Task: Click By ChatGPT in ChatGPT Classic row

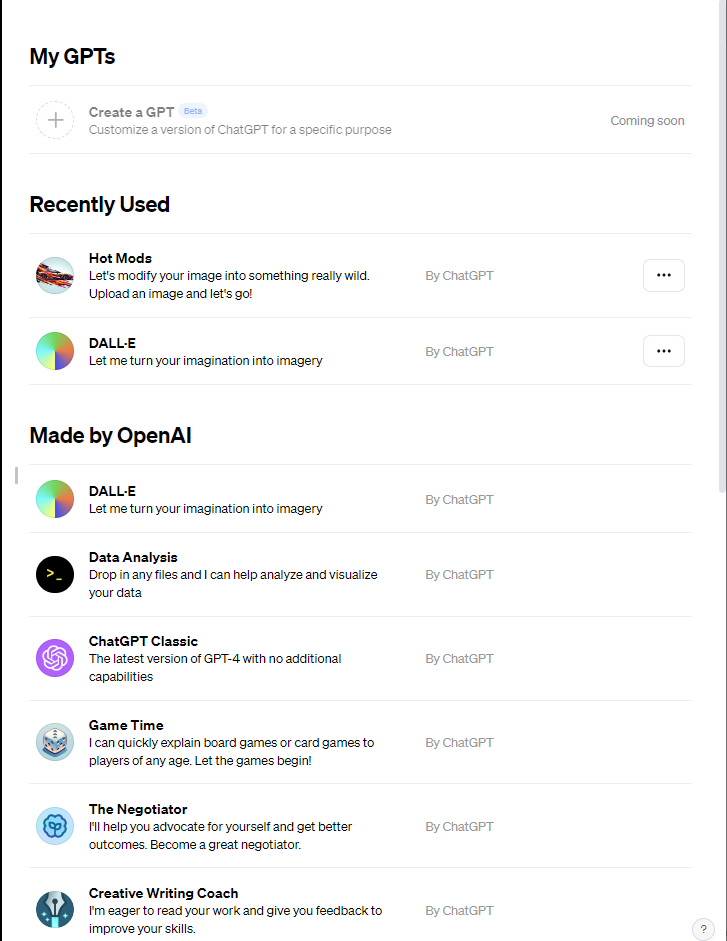Action: coord(459,658)
